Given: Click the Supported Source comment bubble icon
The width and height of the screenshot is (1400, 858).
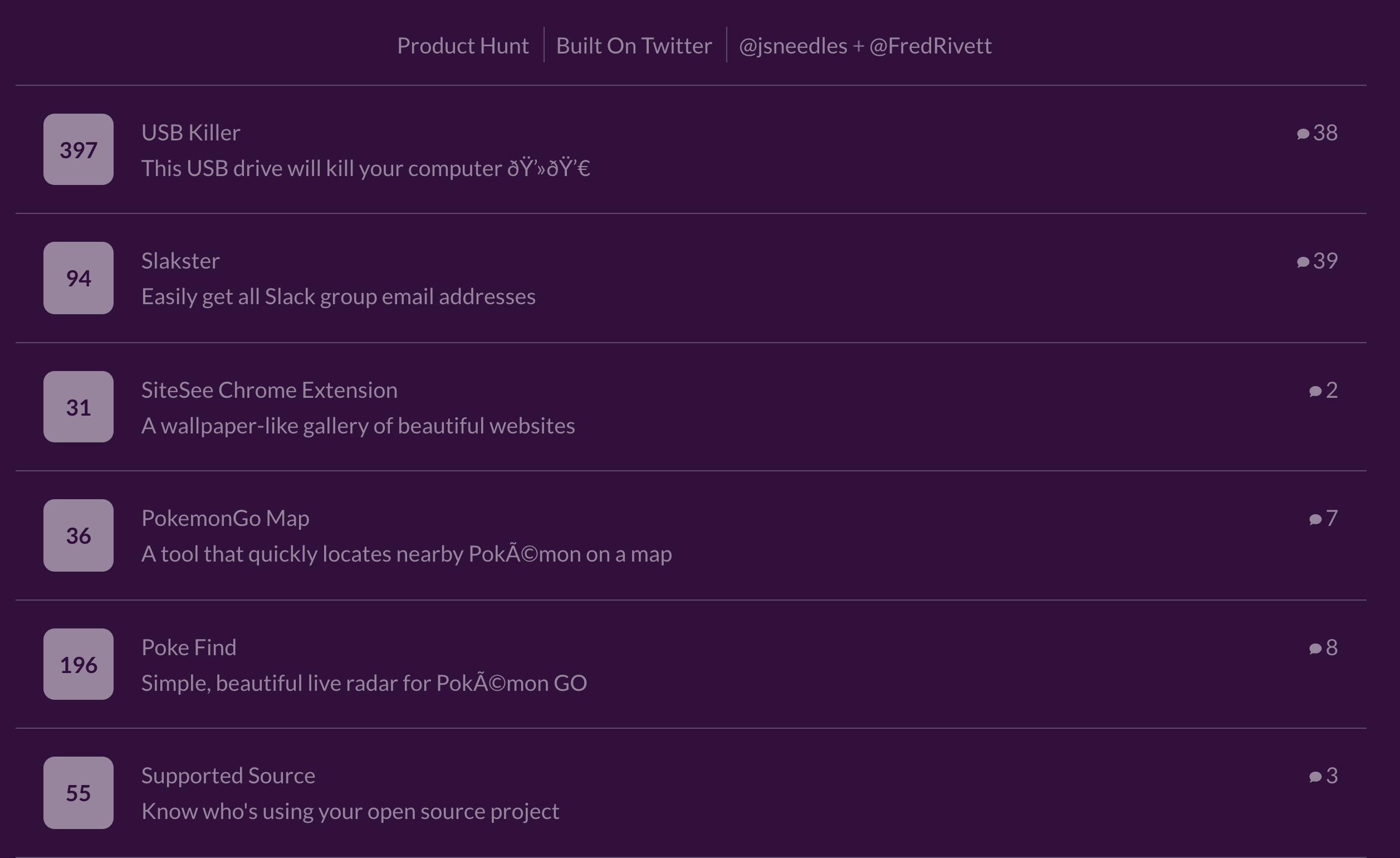Looking at the screenshot, I should click(x=1315, y=777).
